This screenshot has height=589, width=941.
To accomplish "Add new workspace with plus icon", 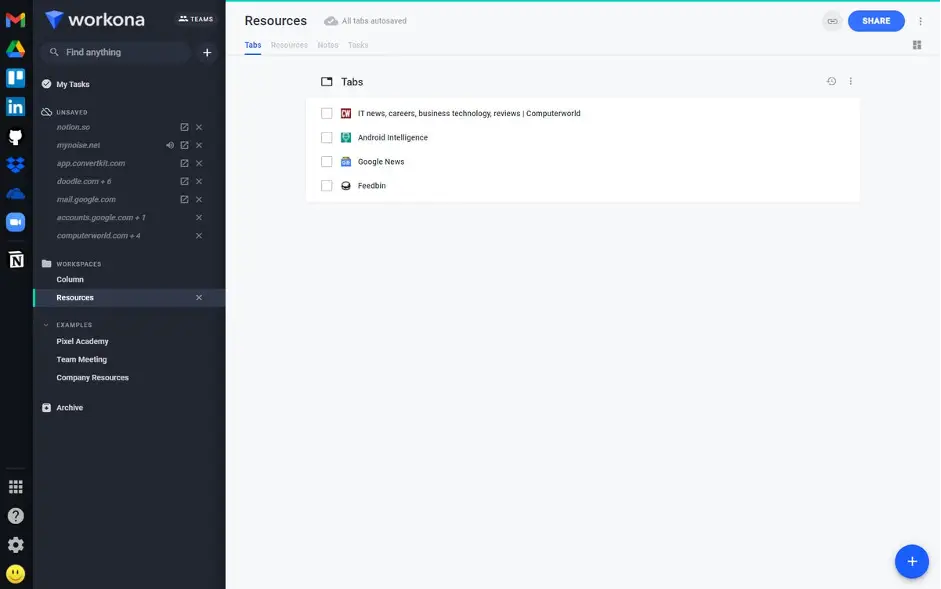I will (207, 53).
